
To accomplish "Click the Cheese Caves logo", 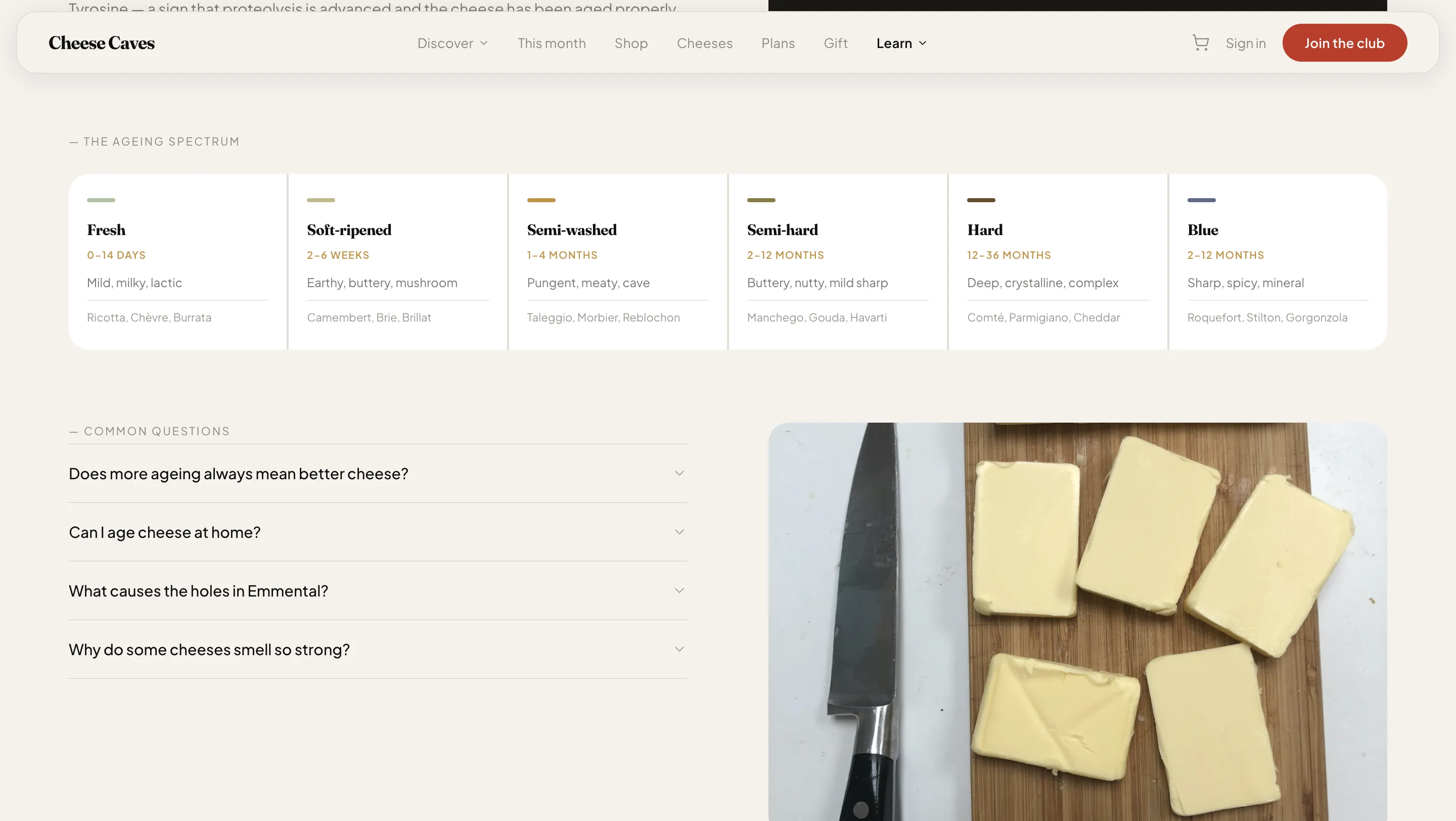I will point(101,42).
